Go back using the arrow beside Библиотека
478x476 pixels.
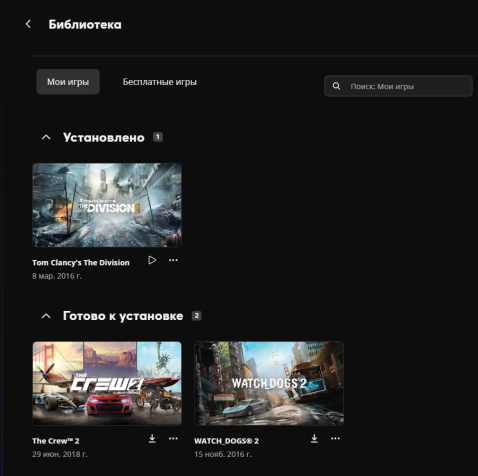(28, 24)
